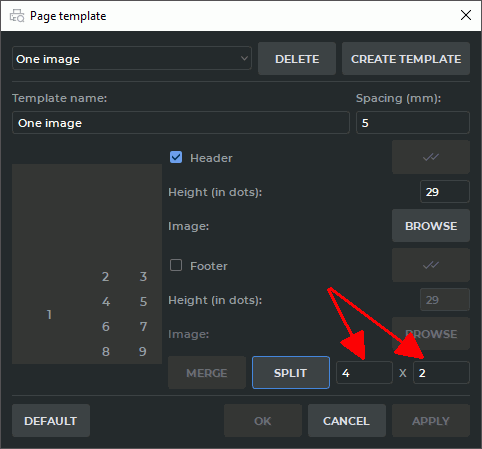482x449 pixels.
Task: Select cell 7 in layout preview
Action: coord(143,327)
